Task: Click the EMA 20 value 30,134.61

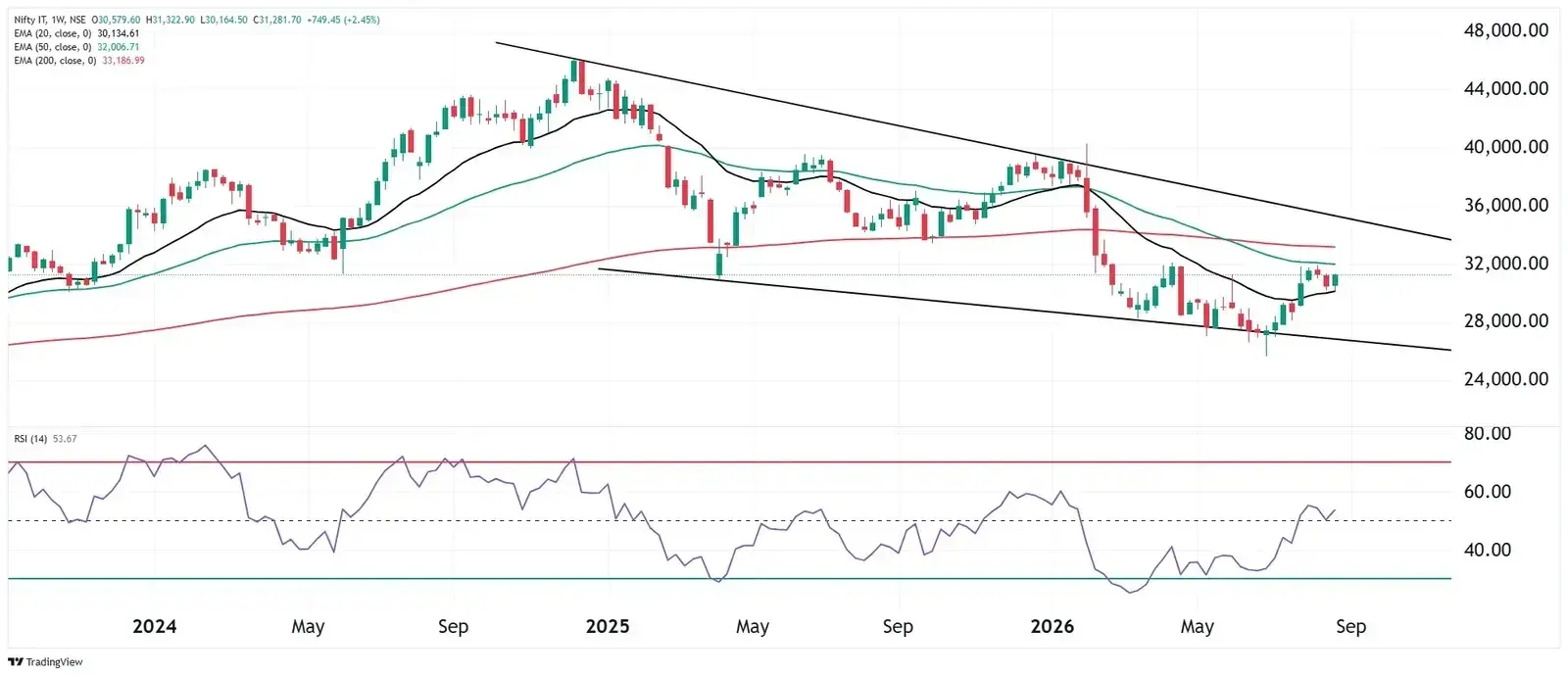Action: pos(119,33)
